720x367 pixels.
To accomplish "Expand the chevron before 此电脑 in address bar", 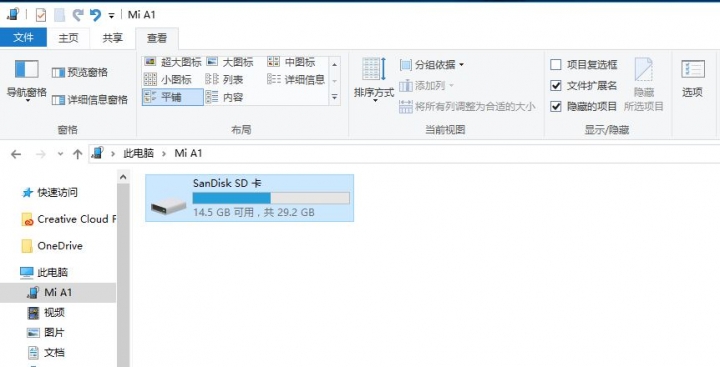I will click(113, 154).
